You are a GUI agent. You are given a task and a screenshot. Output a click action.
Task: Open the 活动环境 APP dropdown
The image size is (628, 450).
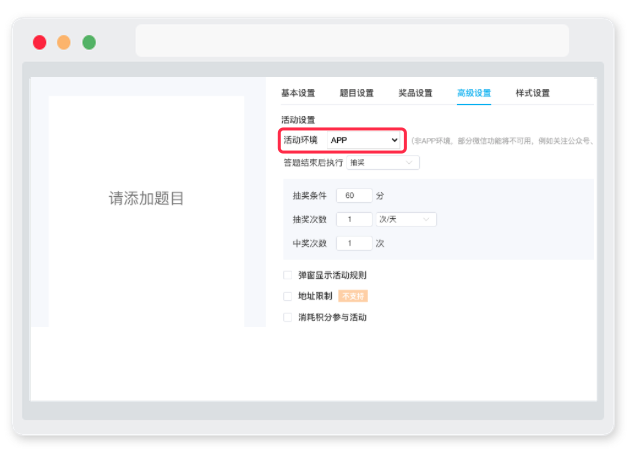[x=363, y=140]
